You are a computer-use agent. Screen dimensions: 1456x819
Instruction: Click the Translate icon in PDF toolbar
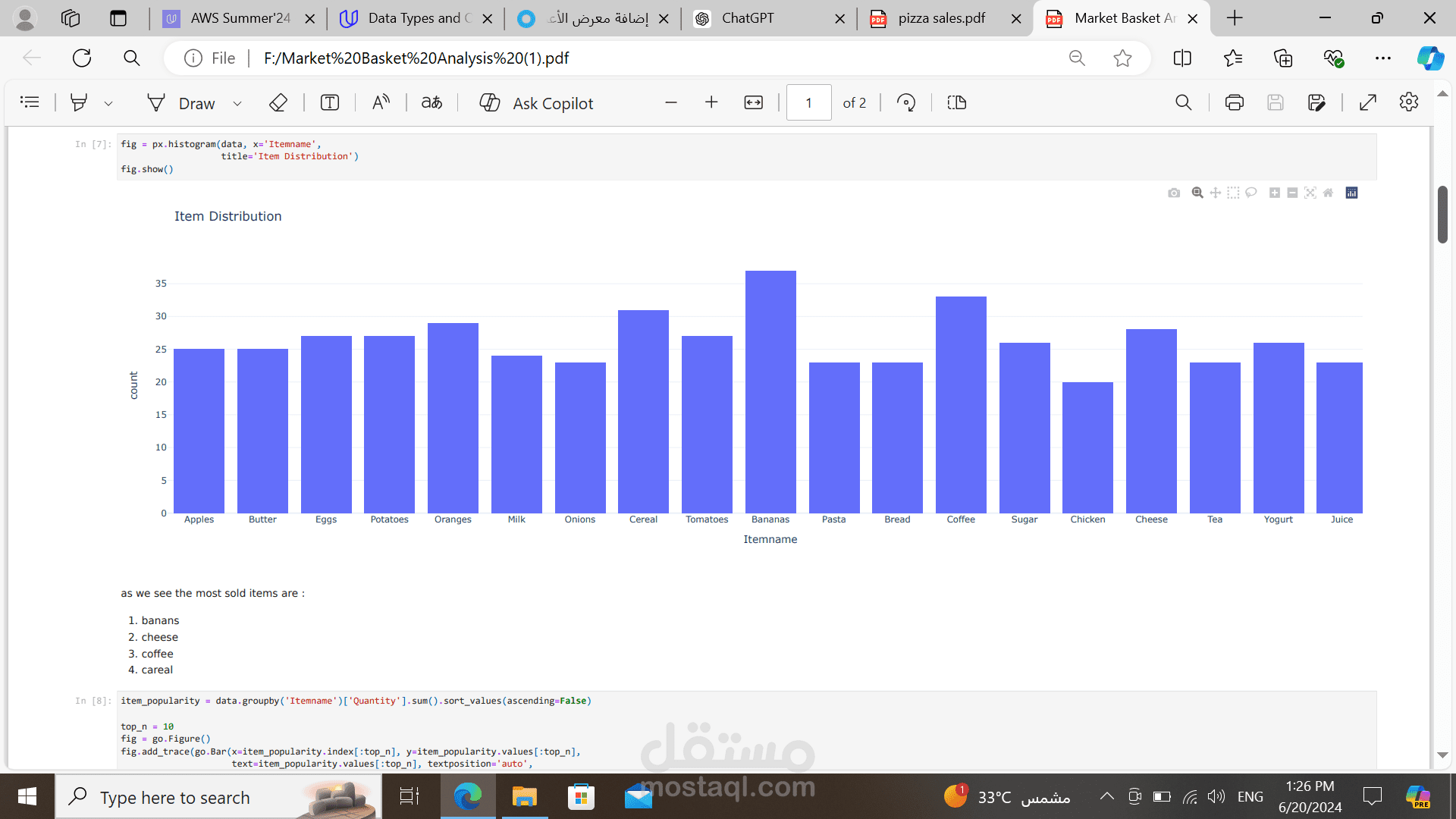click(x=431, y=102)
